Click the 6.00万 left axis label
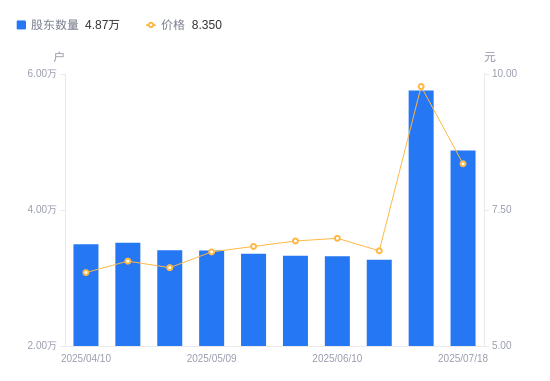Screen dimensions: 550x381 click(42, 73)
